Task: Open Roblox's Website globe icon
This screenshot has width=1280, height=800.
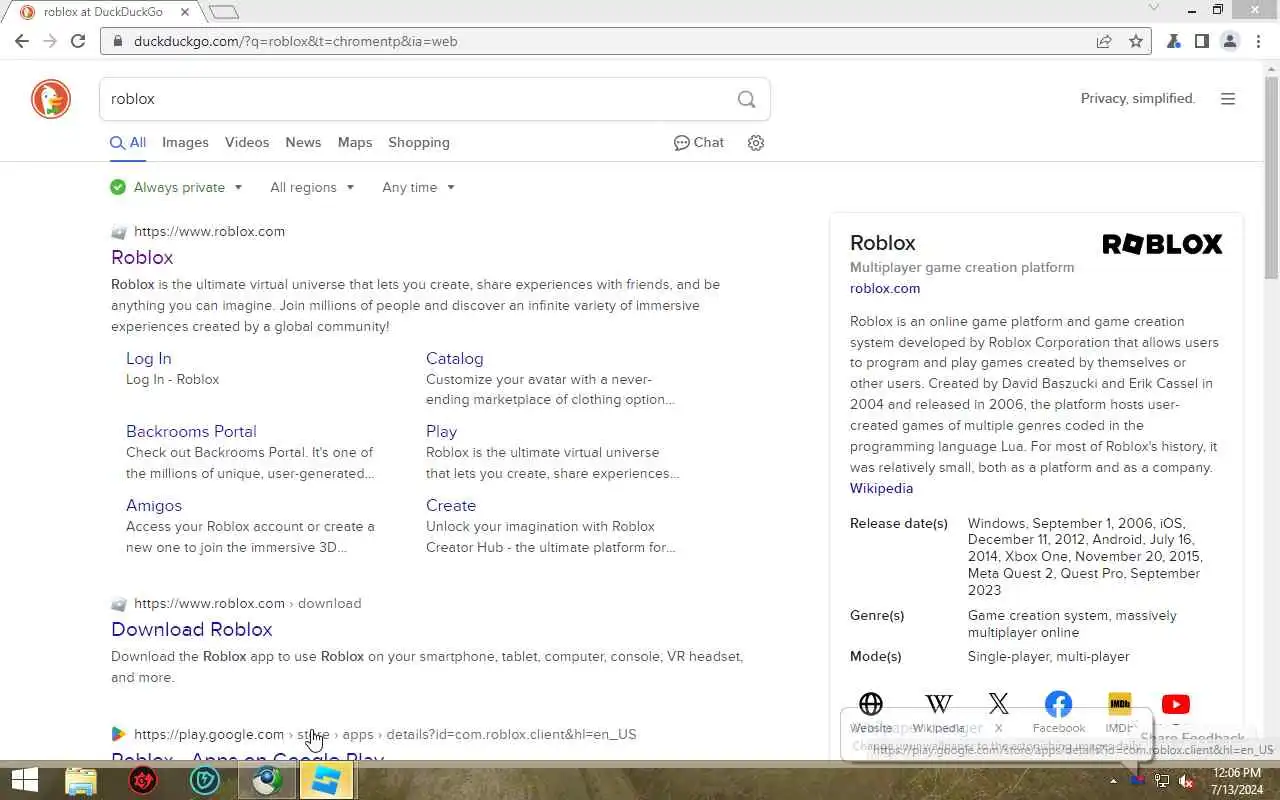Action: click(871, 705)
